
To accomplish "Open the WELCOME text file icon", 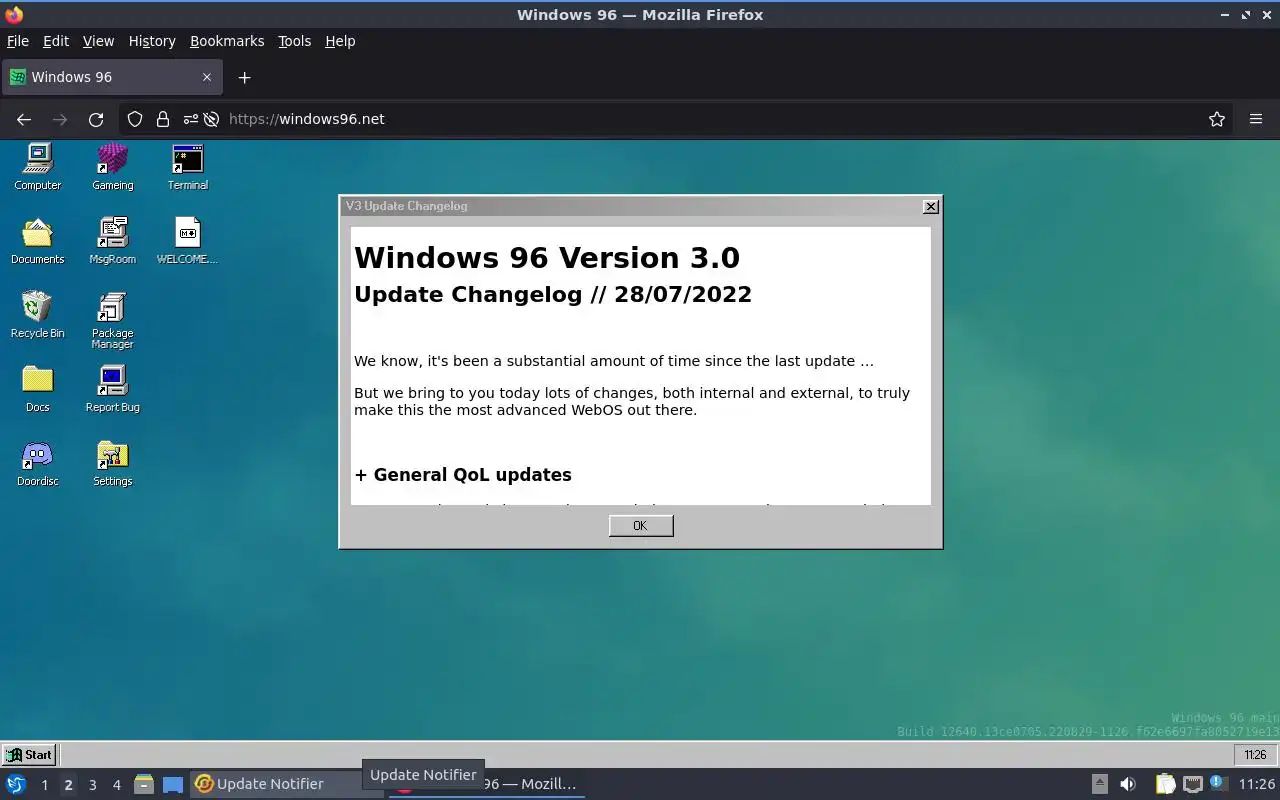I will 188,241.
